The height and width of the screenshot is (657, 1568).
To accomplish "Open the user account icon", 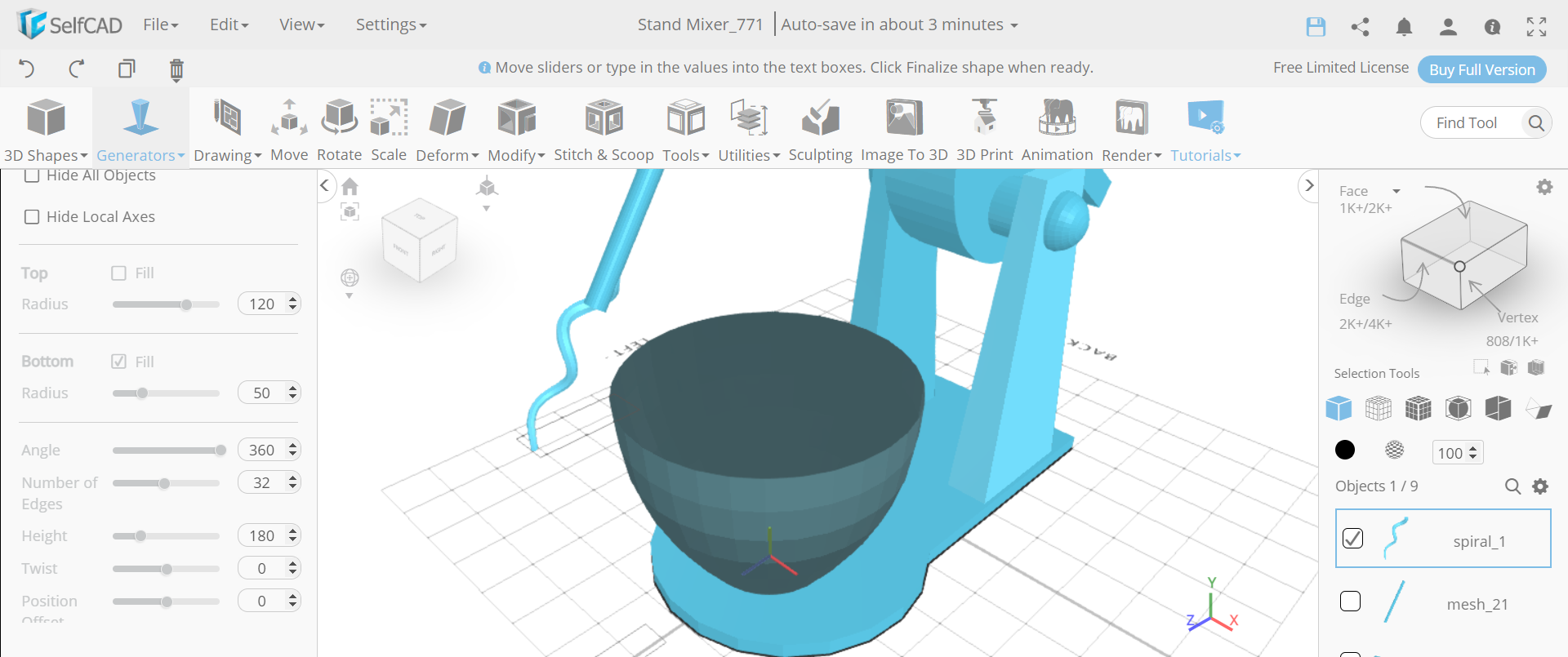I will tap(1448, 27).
